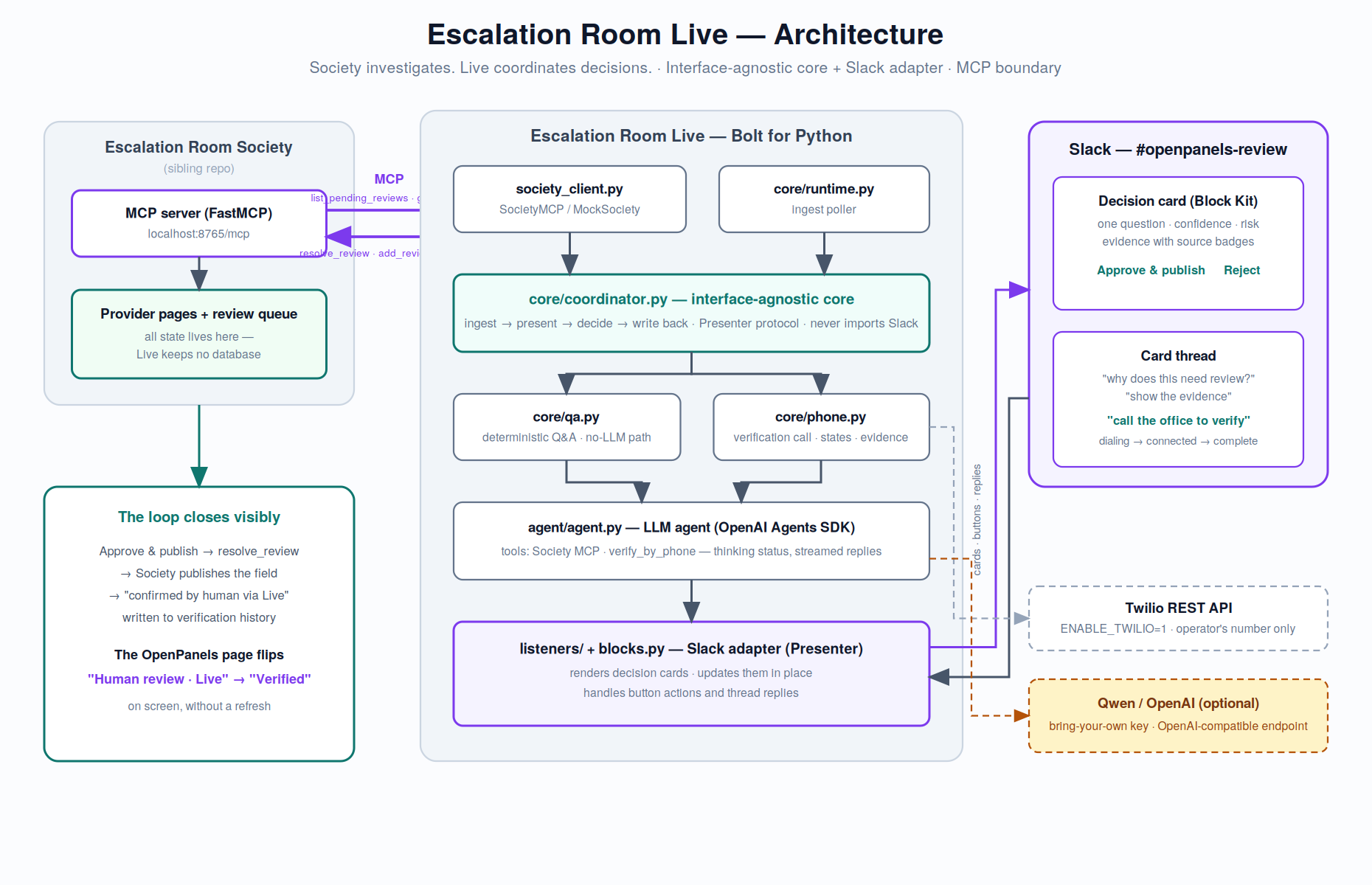This screenshot has height=885, width=1372.
Task: Click the 'list_pending_reviews' arrow label
Action: pos(359,198)
